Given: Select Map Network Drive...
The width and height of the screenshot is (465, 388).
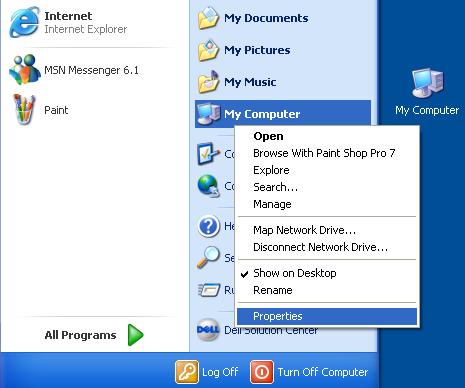Looking at the screenshot, I should coord(327,230).
